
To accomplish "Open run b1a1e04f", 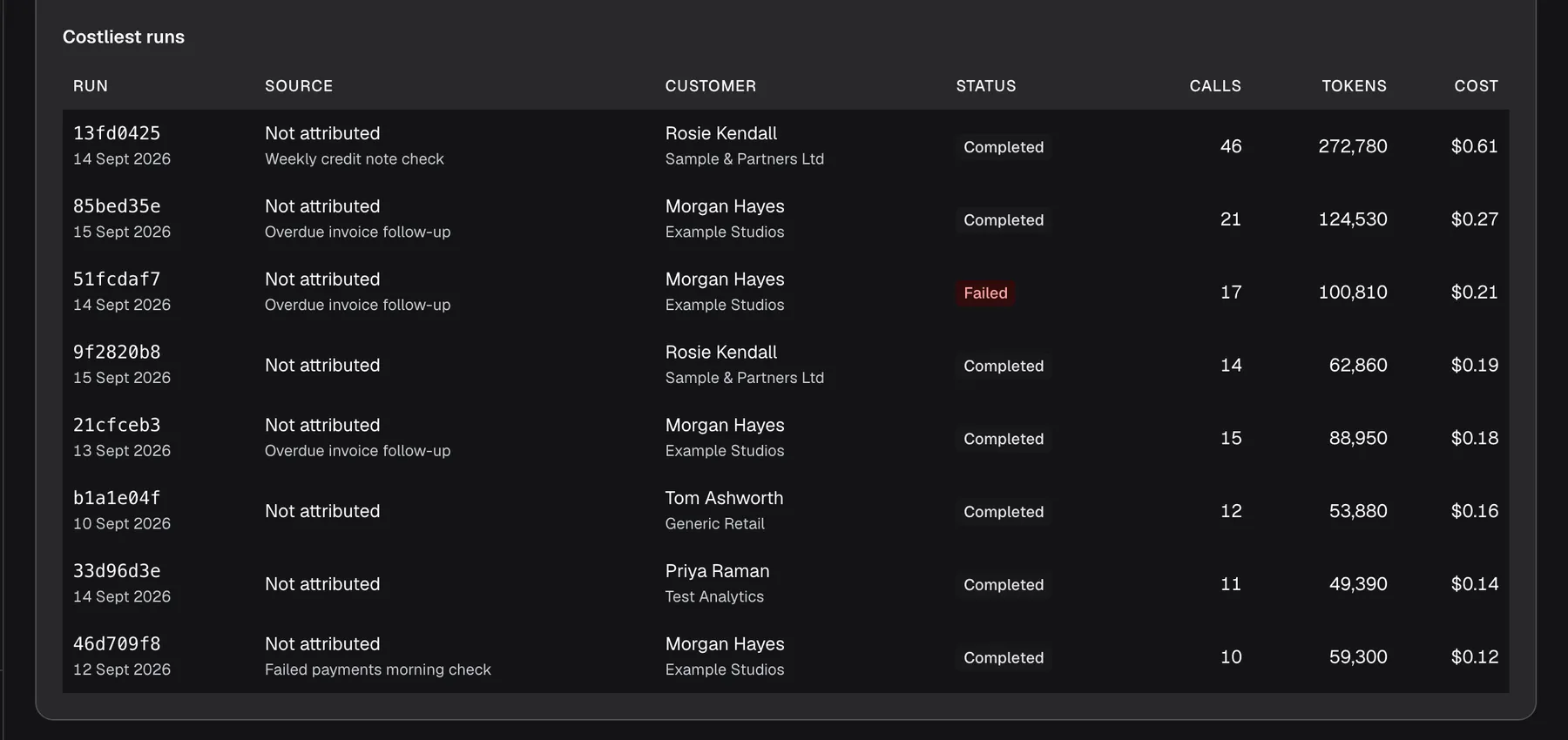I will tap(117, 498).
